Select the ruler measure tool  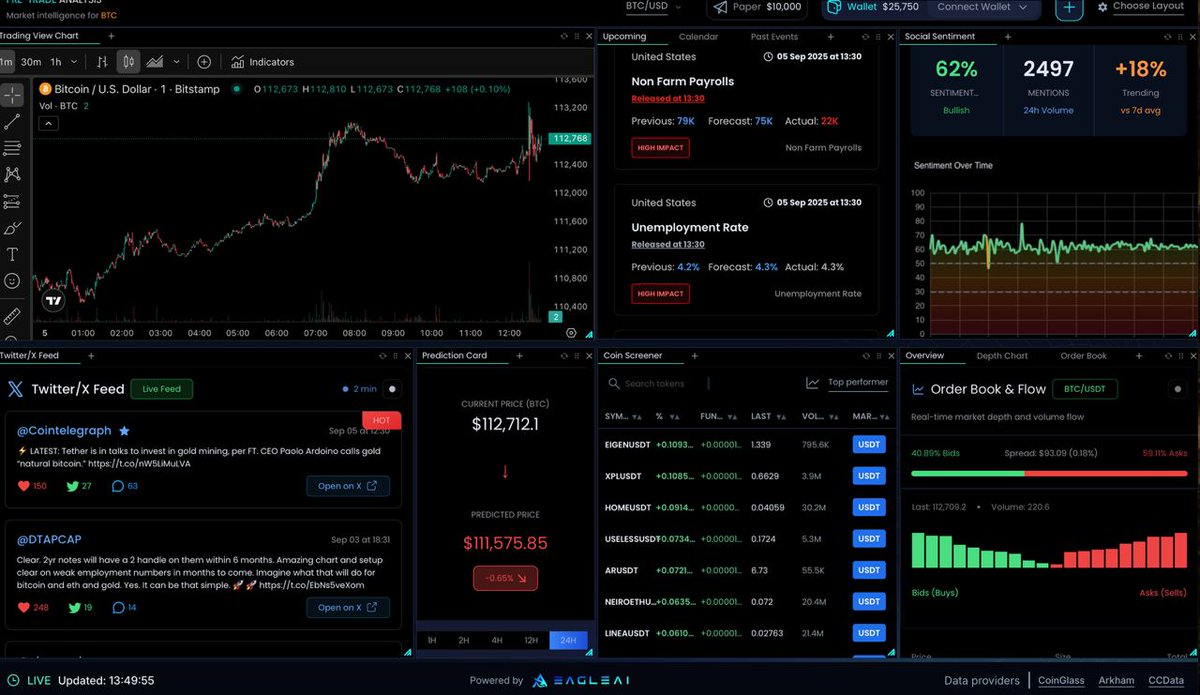(x=12, y=316)
